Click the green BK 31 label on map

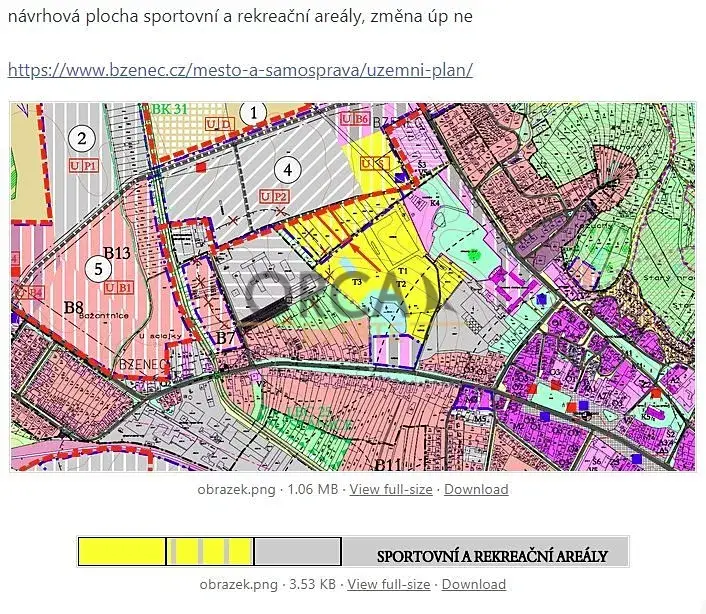click(x=172, y=108)
